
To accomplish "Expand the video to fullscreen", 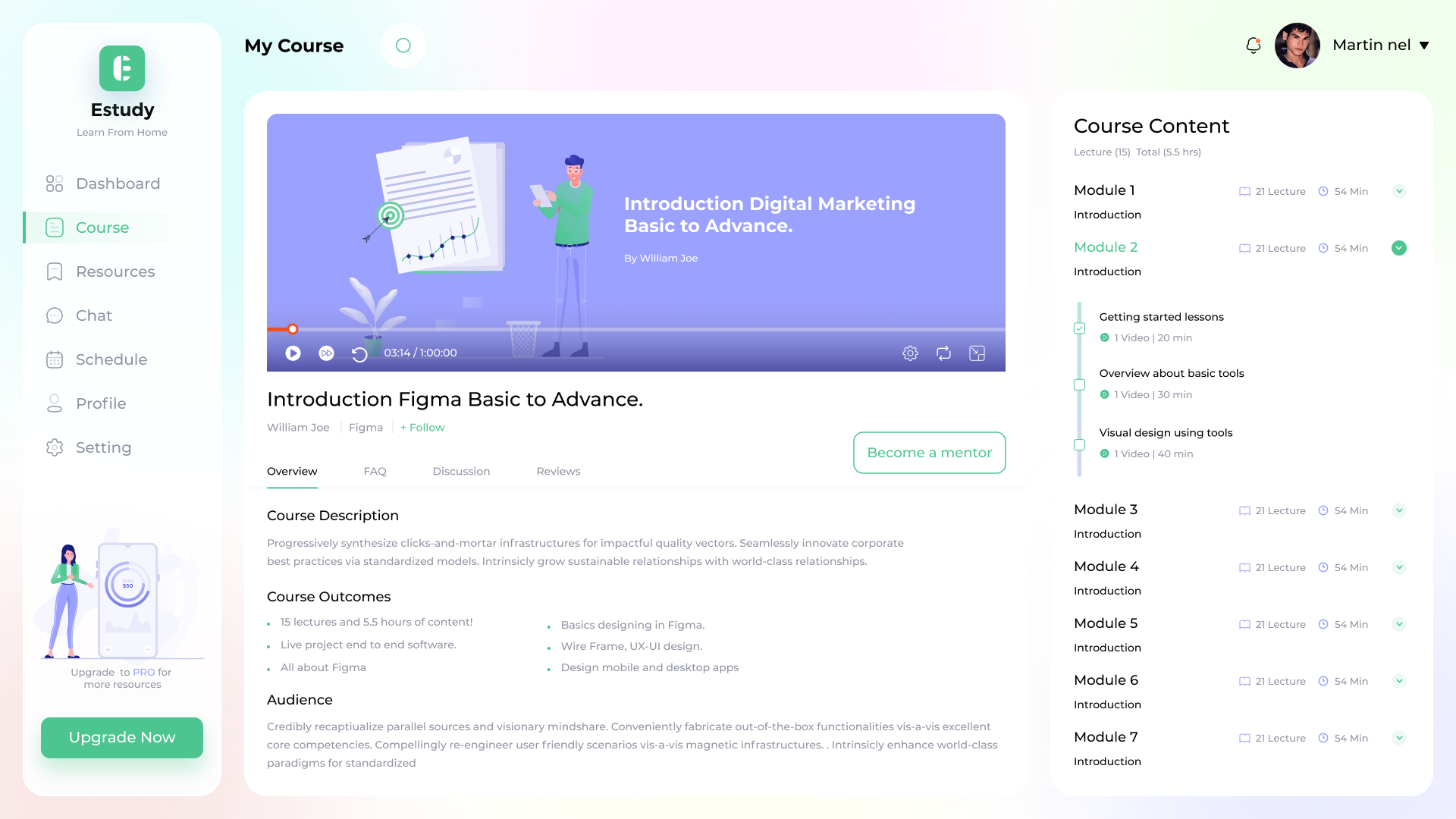I will point(977,353).
